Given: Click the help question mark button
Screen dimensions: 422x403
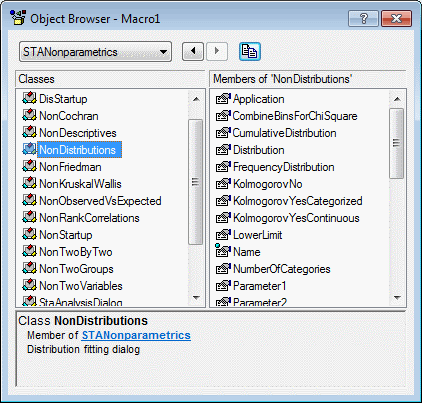Looking at the screenshot, I should pyautogui.click(x=363, y=18).
